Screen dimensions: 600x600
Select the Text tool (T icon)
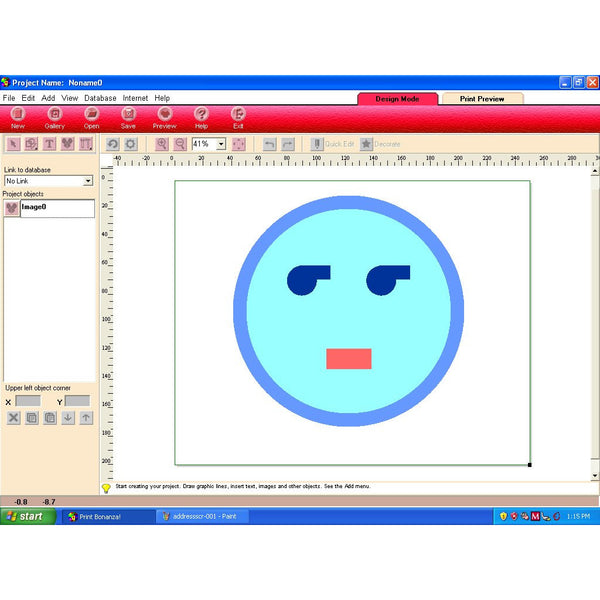49,144
